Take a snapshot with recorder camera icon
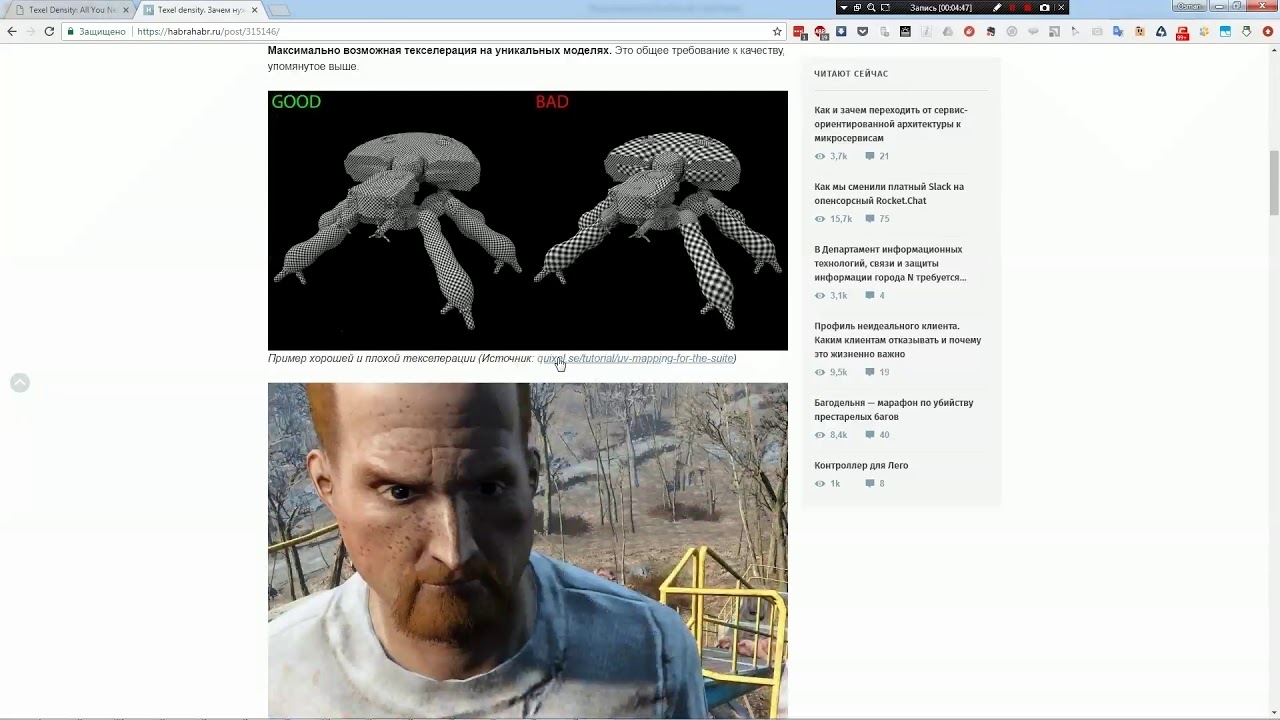 pos(1045,7)
